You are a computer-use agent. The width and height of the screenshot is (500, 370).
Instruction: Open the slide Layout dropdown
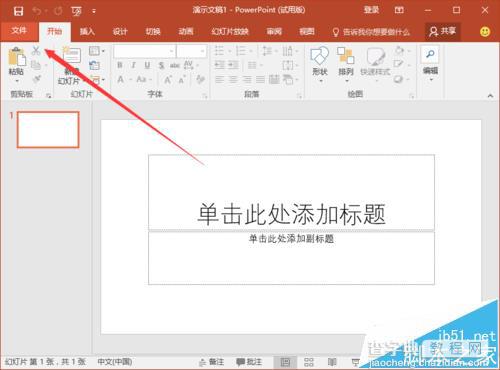[97, 51]
